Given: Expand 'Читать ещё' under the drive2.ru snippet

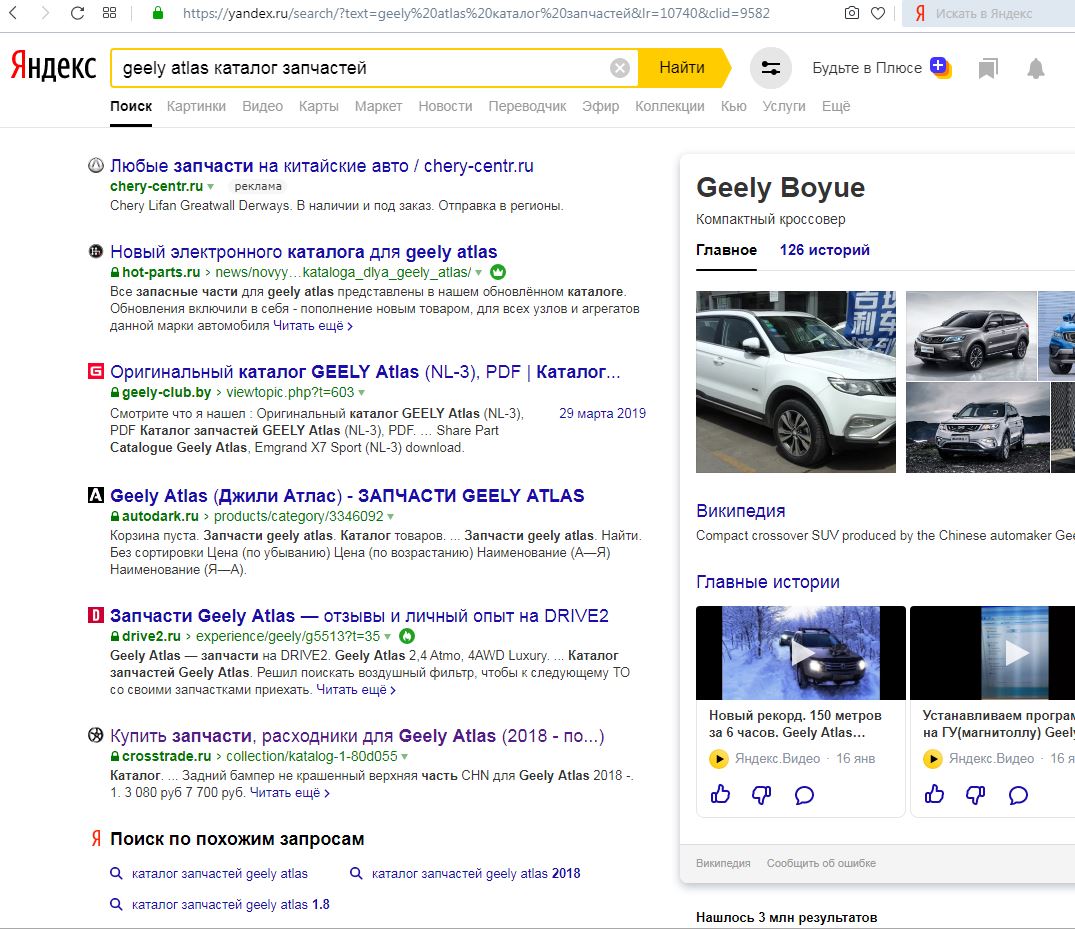Looking at the screenshot, I should (x=356, y=690).
